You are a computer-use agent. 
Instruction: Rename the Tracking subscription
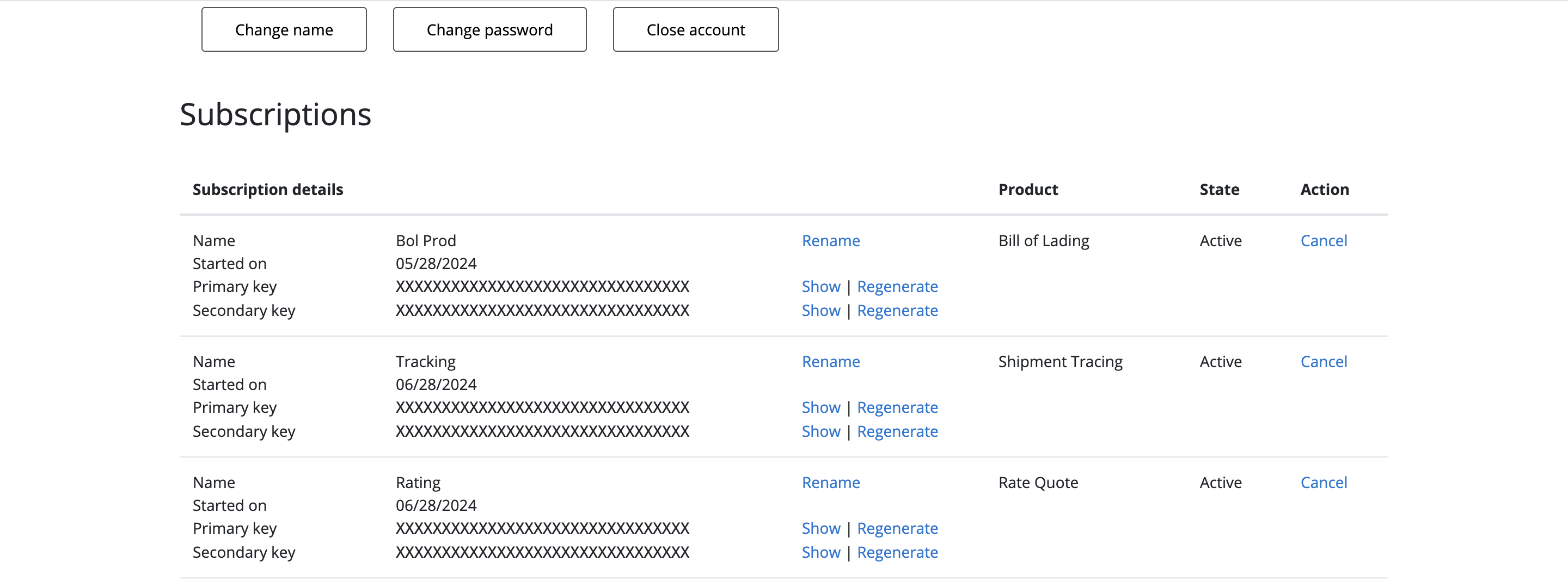830,362
